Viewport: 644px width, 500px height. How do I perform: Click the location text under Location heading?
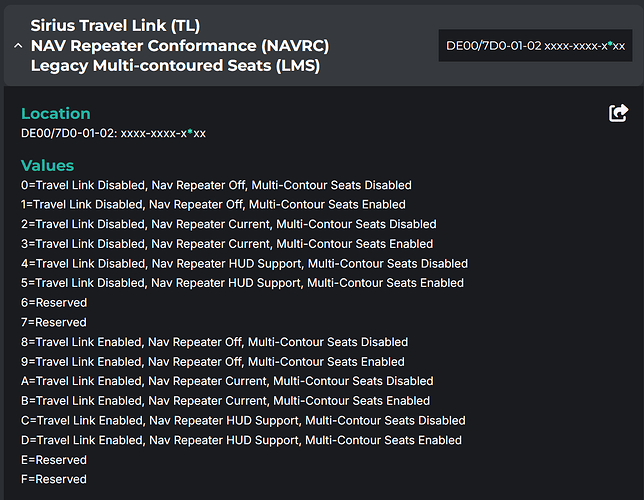113,133
